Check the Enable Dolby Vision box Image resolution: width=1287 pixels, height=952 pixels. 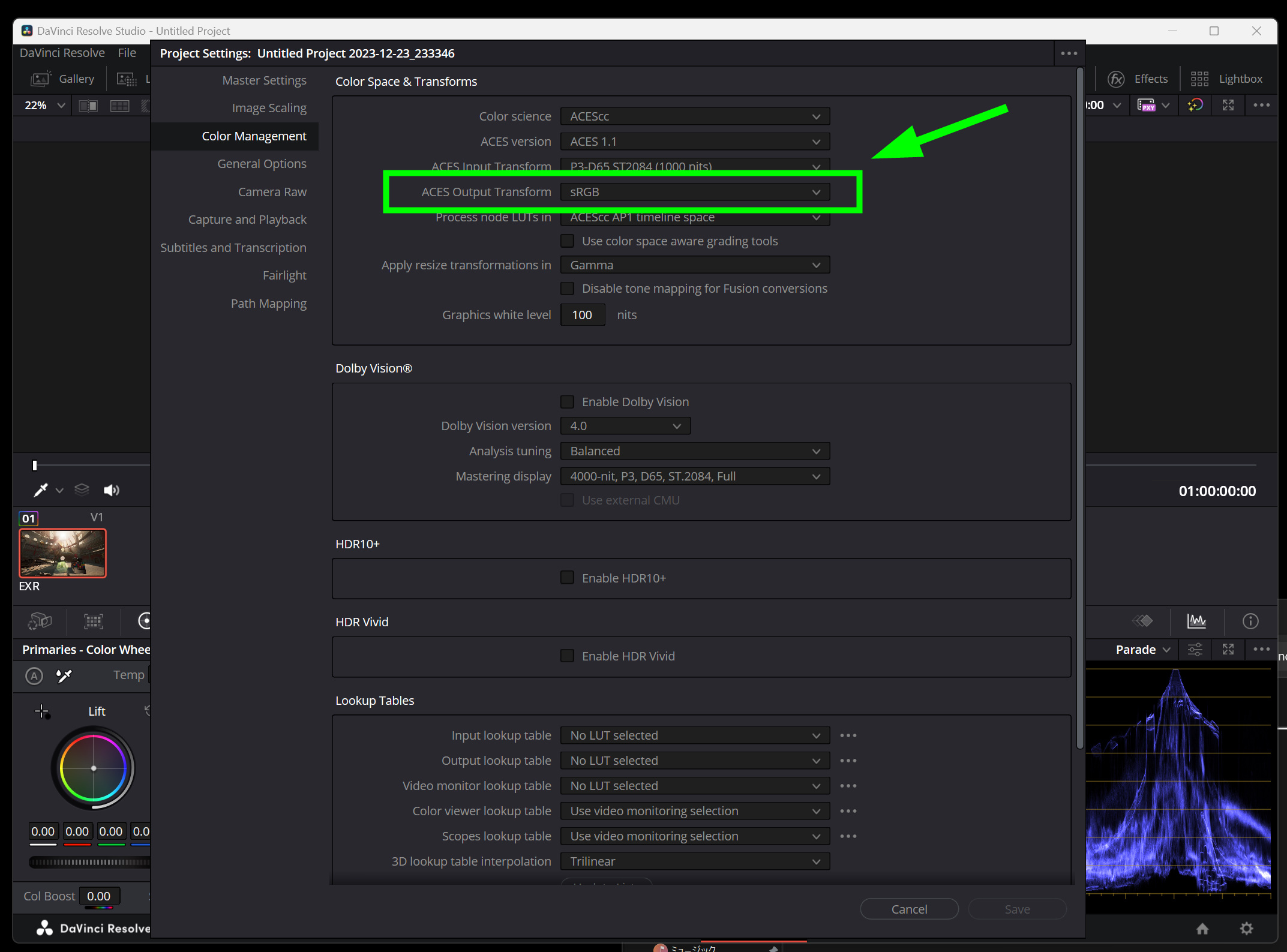(x=567, y=402)
